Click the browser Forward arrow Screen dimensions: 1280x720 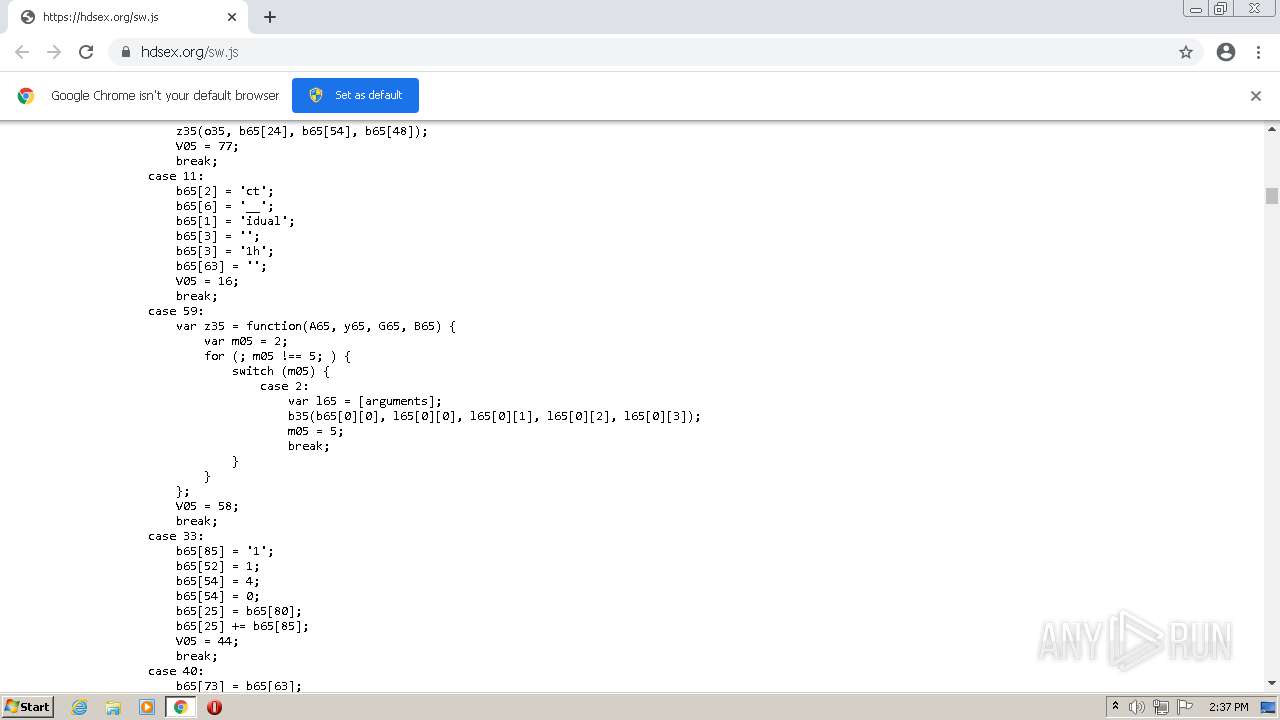(54, 52)
